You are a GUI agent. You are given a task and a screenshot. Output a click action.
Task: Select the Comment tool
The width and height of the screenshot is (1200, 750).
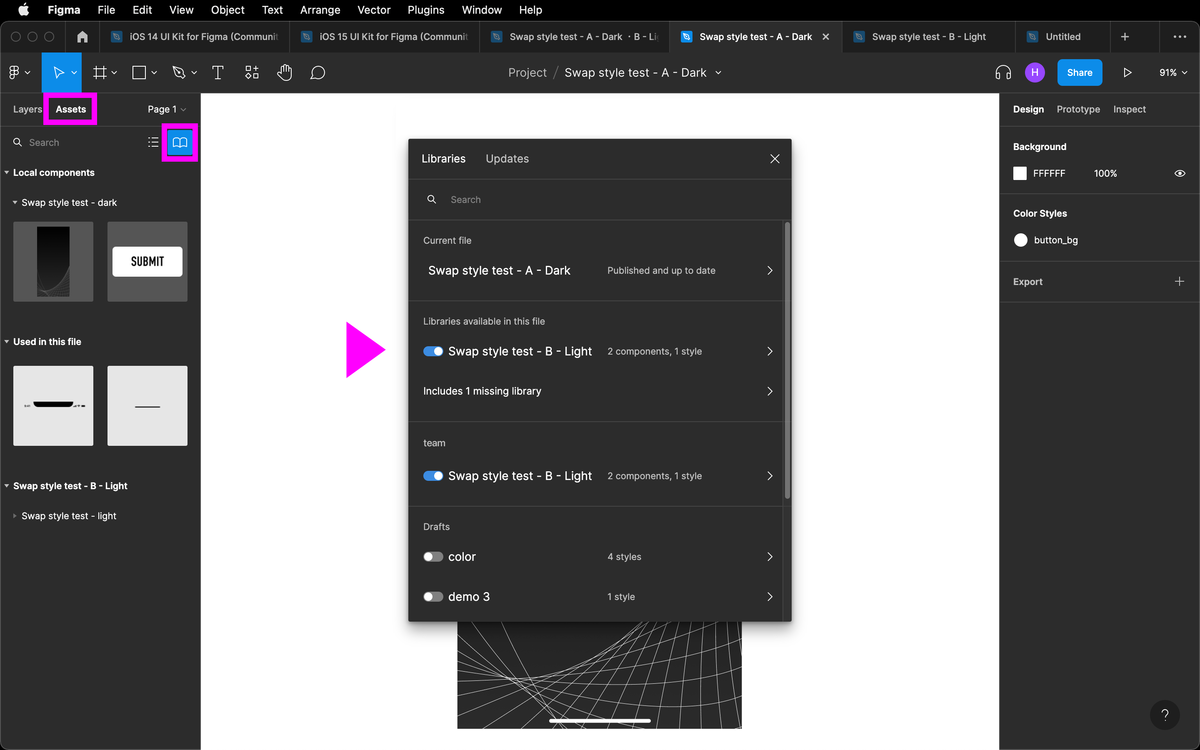point(318,73)
